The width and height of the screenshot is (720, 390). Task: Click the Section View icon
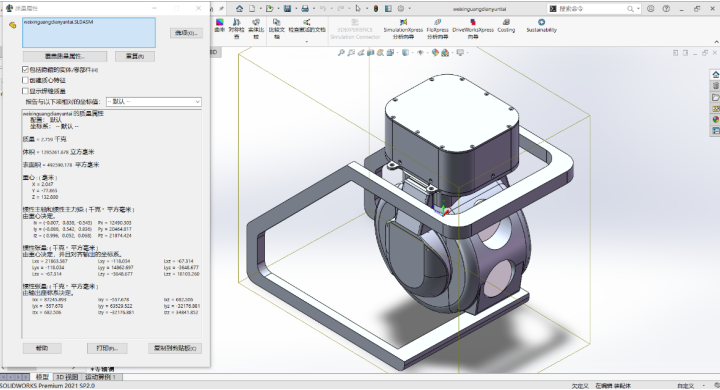point(371,53)
